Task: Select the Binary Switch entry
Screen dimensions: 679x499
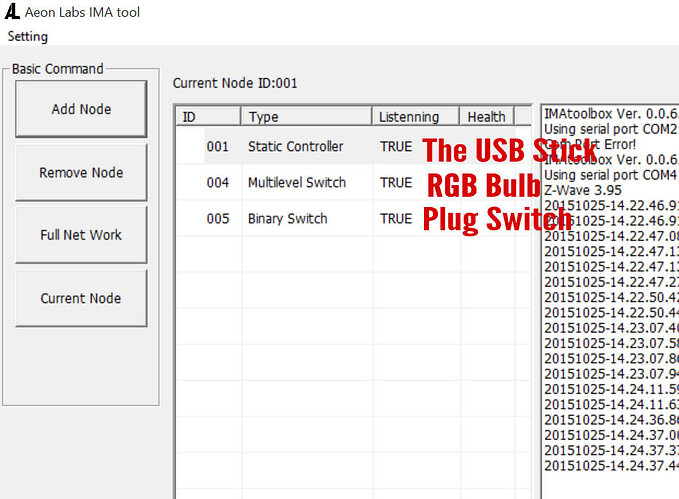Action: click(x=288, y=218)
